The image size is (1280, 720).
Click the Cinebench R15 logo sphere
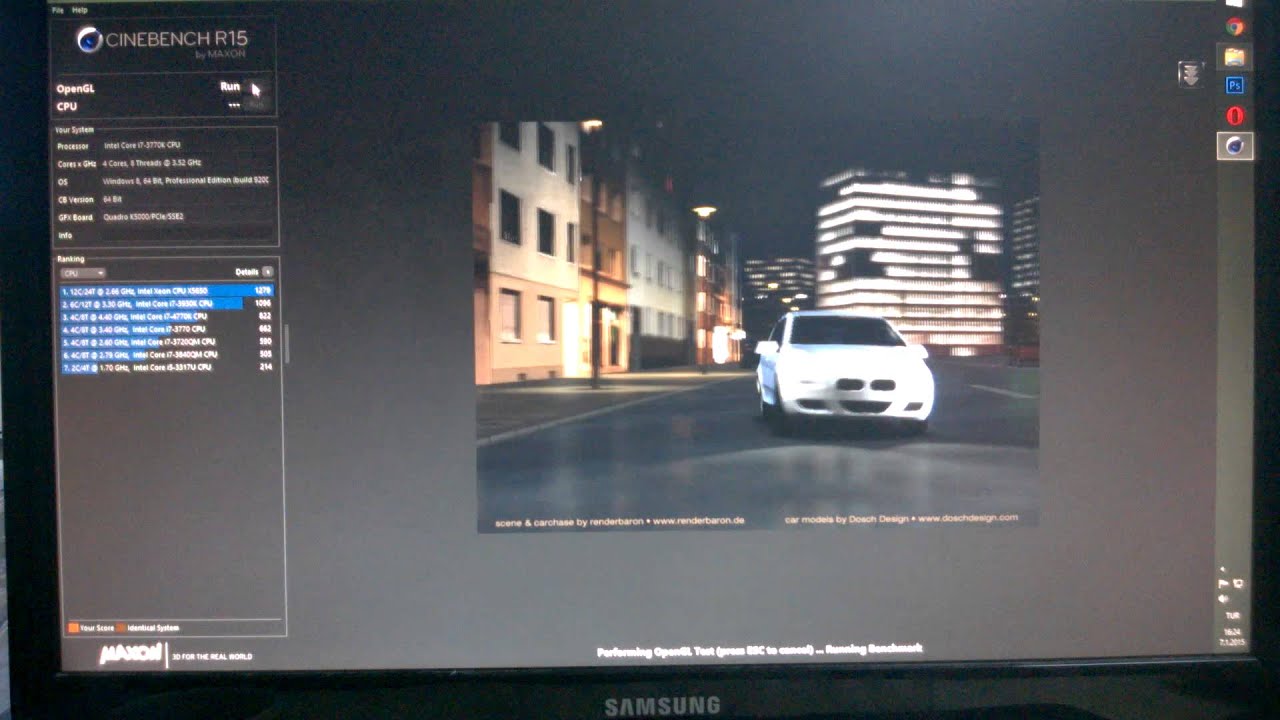point(89,39)
